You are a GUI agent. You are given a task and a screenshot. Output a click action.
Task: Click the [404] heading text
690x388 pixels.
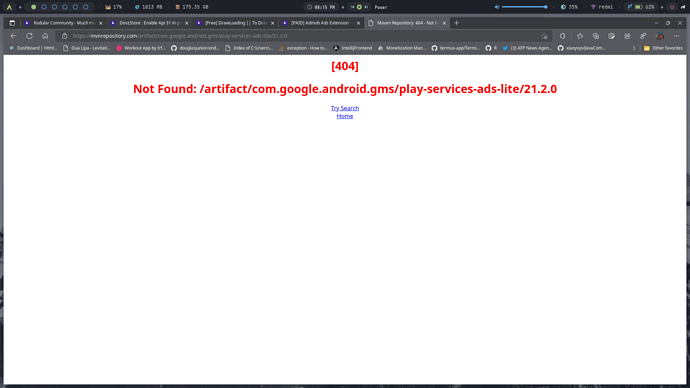tap(345, 66)
